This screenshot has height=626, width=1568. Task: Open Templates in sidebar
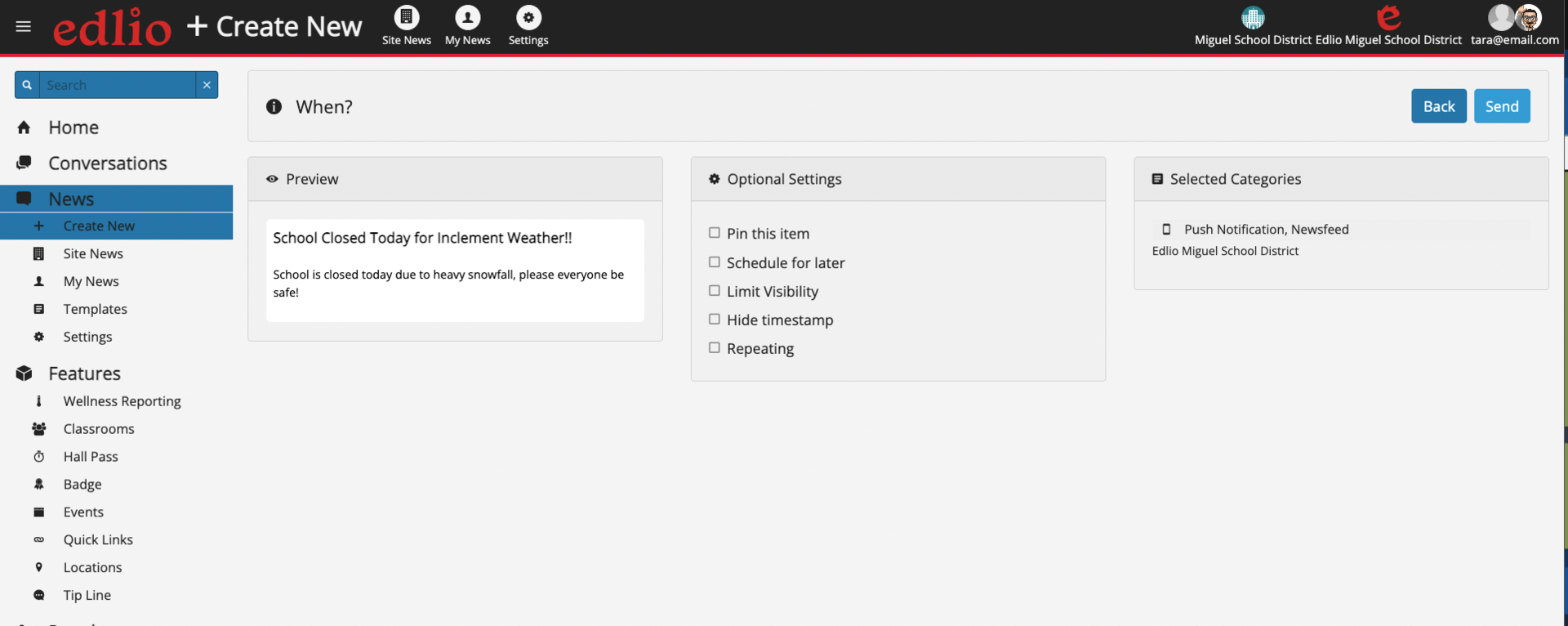(96, 310)
